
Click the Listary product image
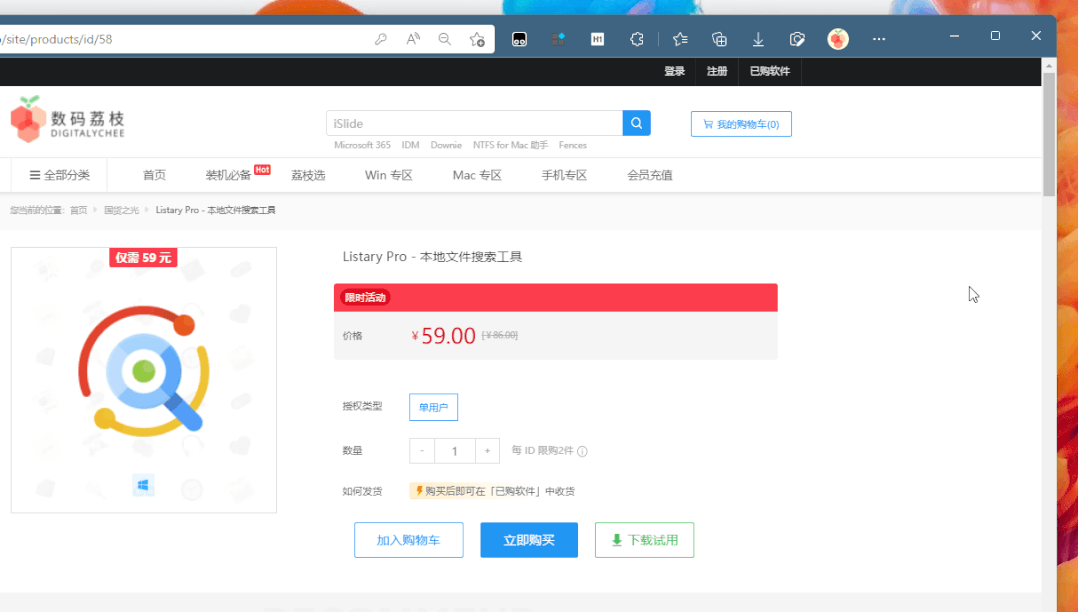[x=144, y=380]
